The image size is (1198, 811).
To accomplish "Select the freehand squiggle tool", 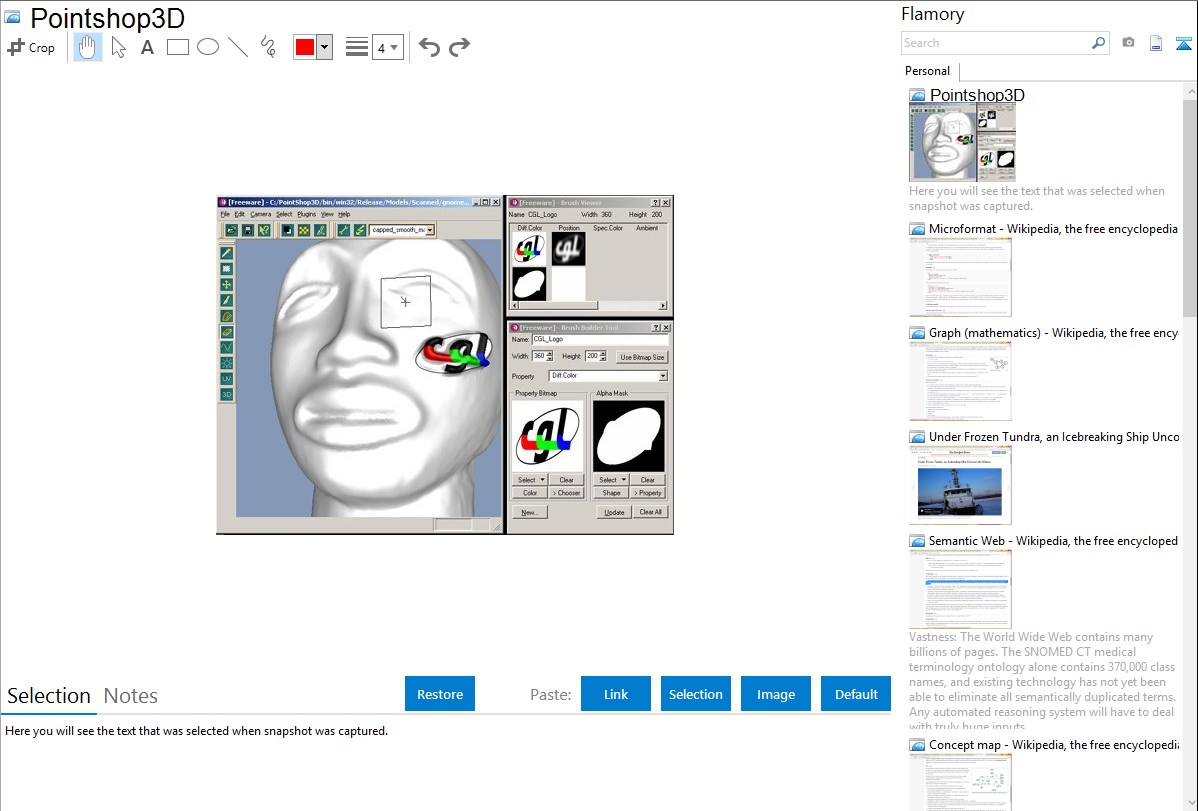I will click(x=268, y=47).
